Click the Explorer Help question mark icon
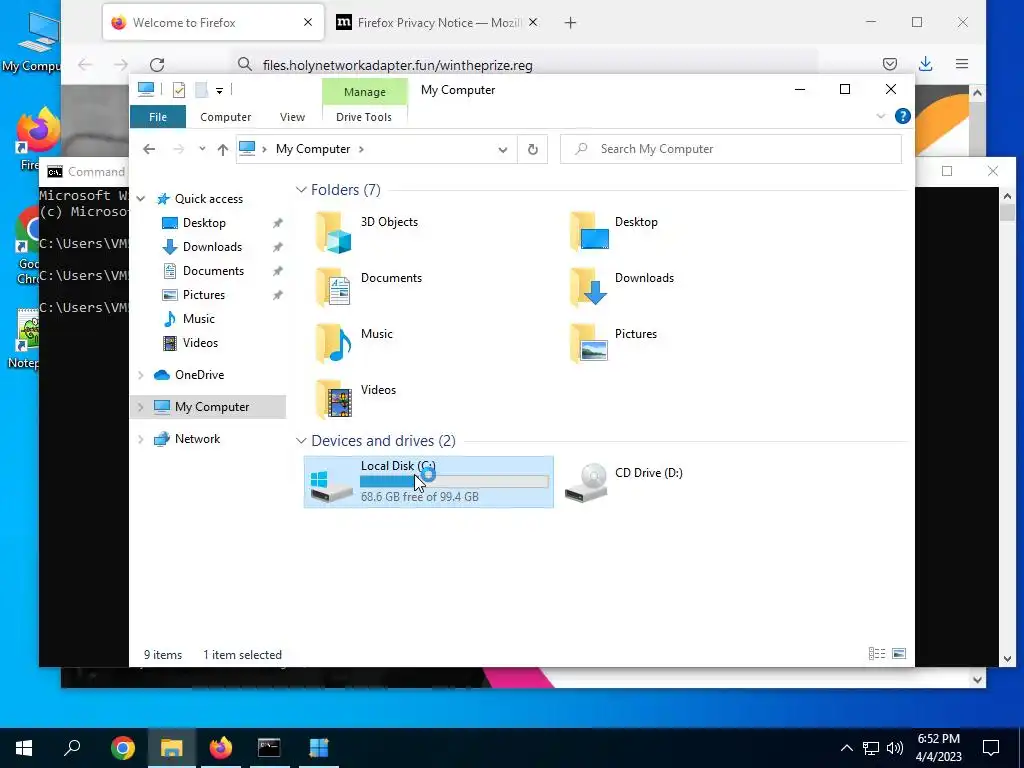The width and height of the screenshot is (1024, 768). point(903,116)
